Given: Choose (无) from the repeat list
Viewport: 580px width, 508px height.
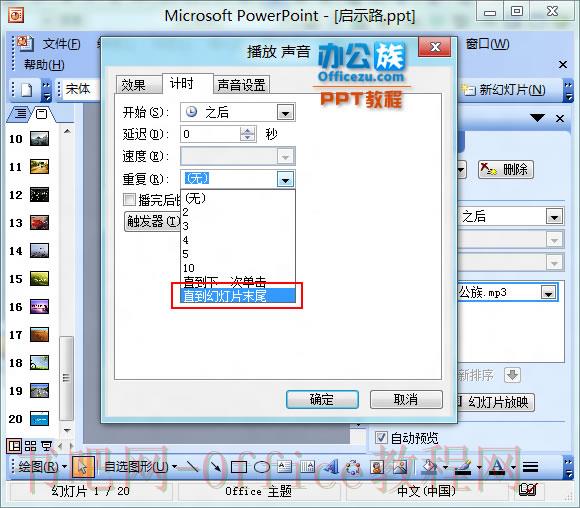Looking at the screenshot, I should click(x=238, y=198).
